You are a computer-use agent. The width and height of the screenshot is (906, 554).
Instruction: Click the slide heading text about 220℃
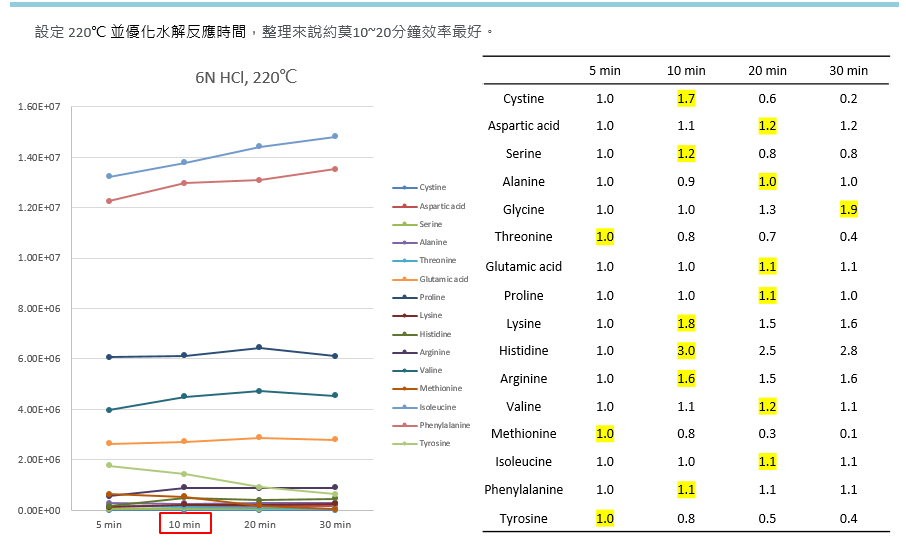pos(265,32)
